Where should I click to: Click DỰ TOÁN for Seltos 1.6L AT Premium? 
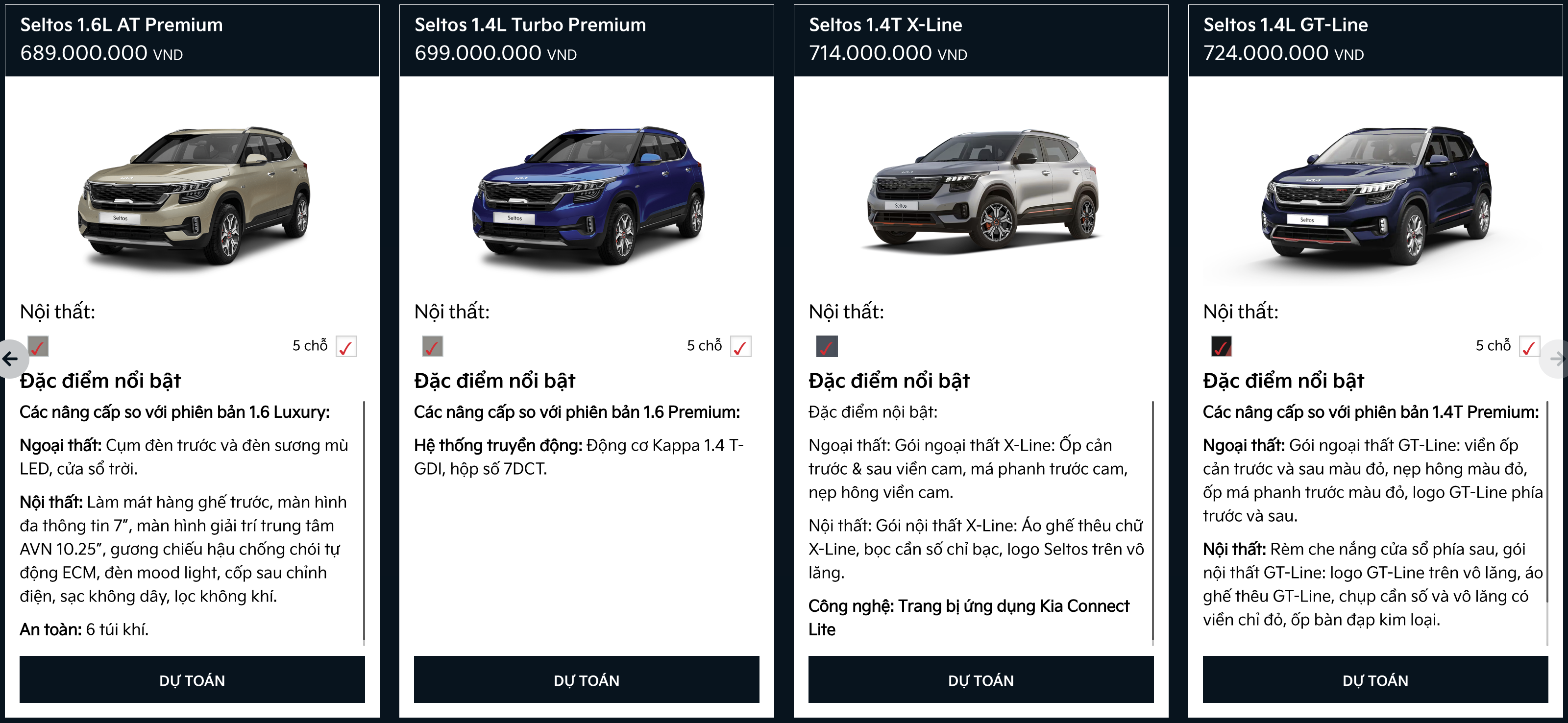click(x=192, y=680)
